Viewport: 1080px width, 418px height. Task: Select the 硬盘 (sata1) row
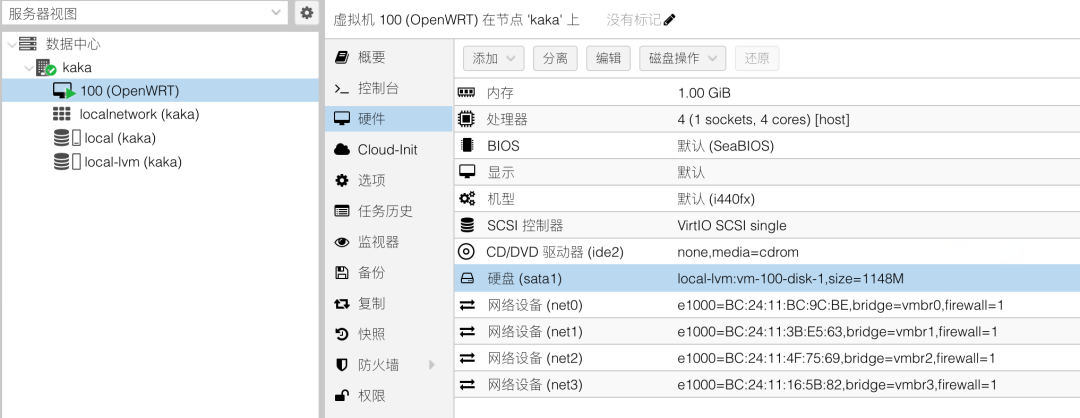[767, 279]
